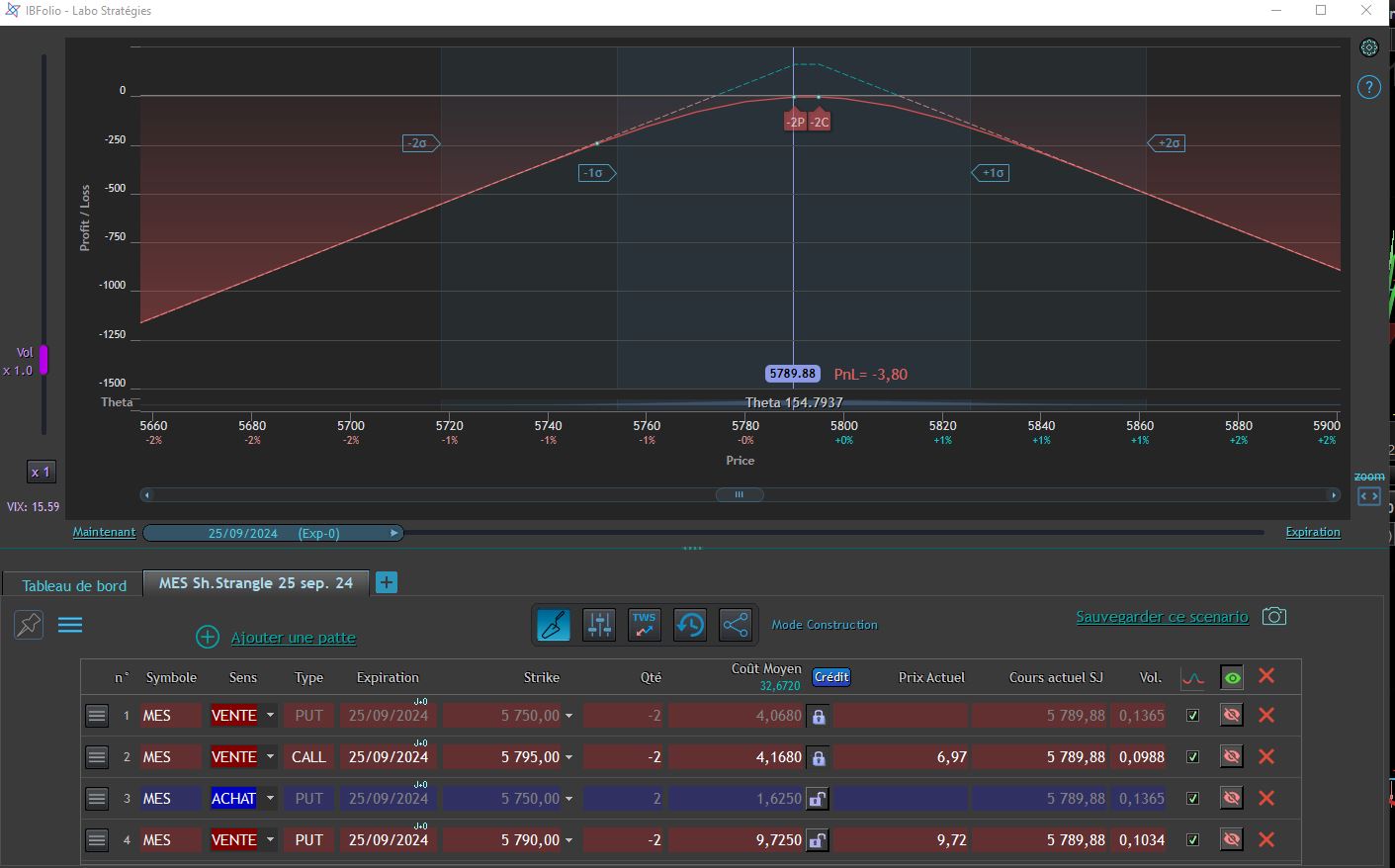Toggle lock on leg 4 cost 9,7250

[x=818, y=840]
